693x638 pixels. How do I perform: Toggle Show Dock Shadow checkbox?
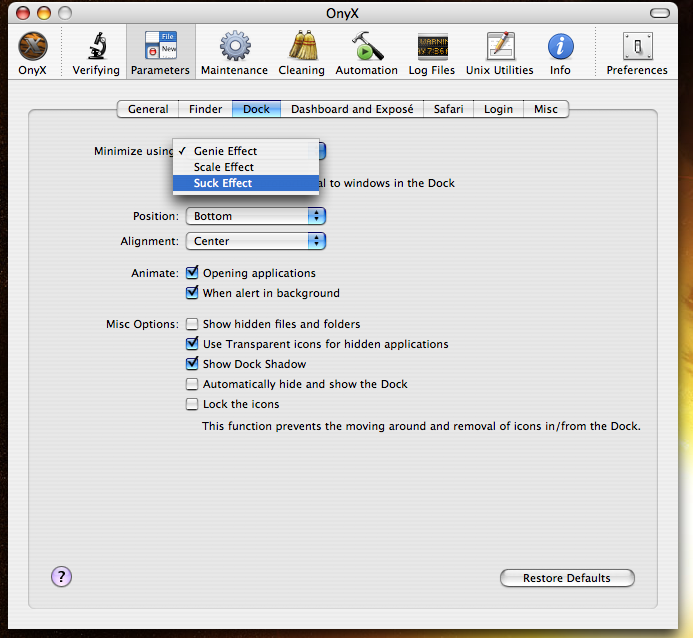[192, 364]
